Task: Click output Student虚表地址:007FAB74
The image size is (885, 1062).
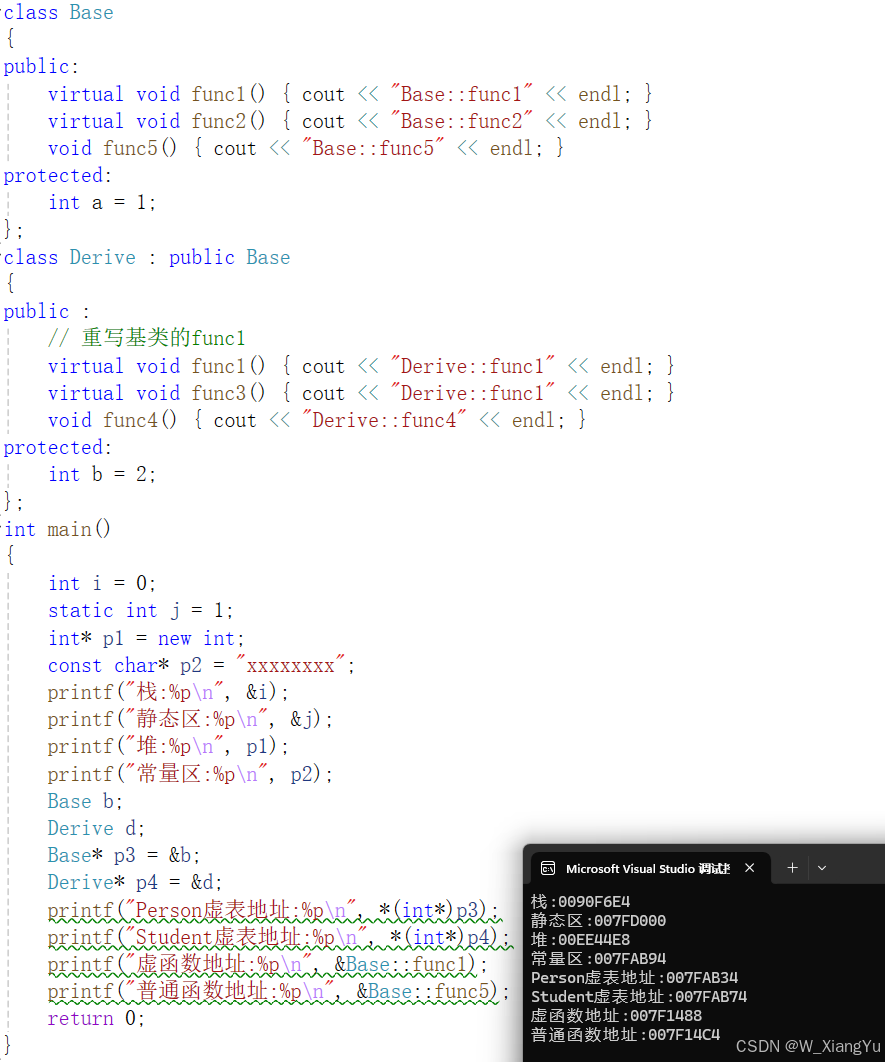Action: pyautogui.click(x=639, y=996)
